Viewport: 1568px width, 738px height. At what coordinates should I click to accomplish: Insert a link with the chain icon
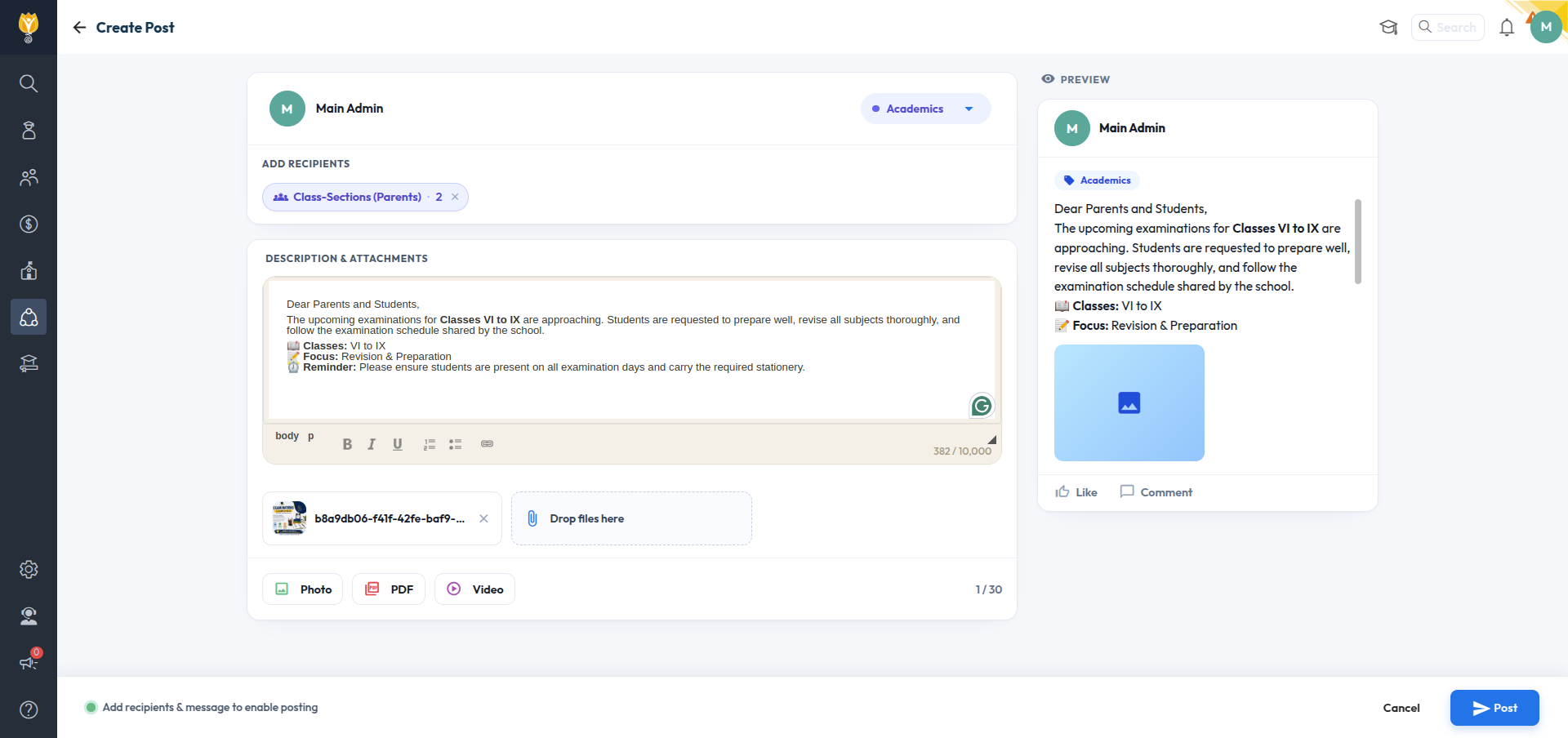pyautogui.click(x=487, y=444)
